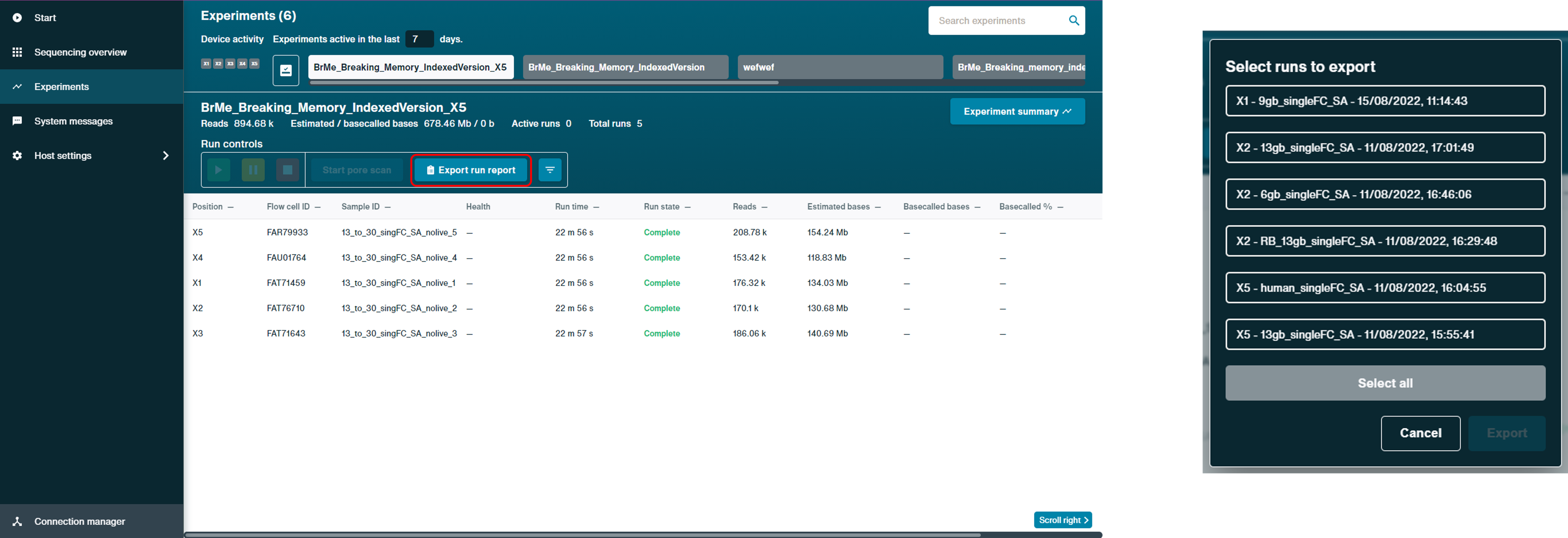Click the pause run control
Image resolution: width=1568 pixels, height=538 pixels.
click(253, 170)
